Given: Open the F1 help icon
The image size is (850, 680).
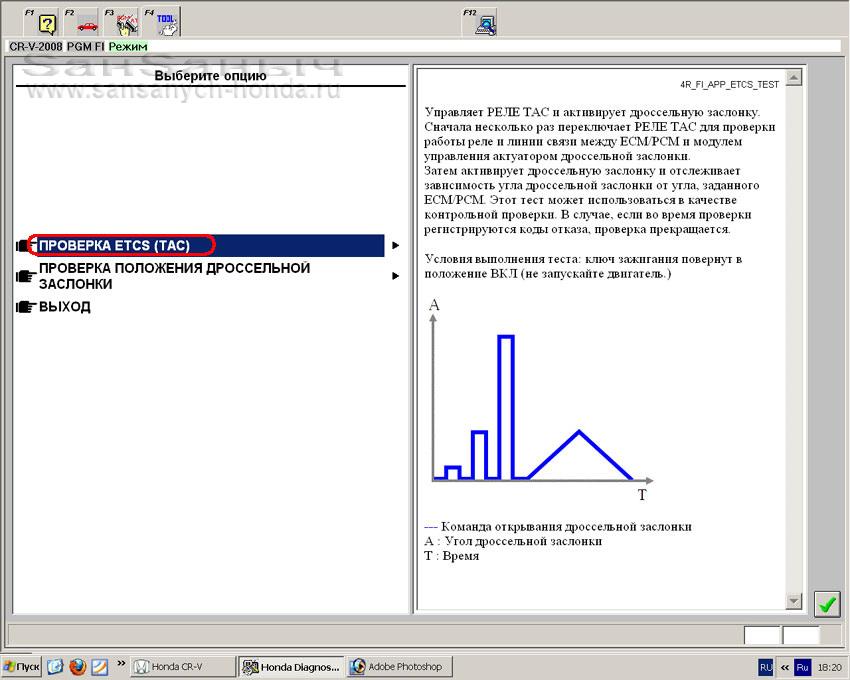Looking at the screenshot, I should tap(43, 23).
